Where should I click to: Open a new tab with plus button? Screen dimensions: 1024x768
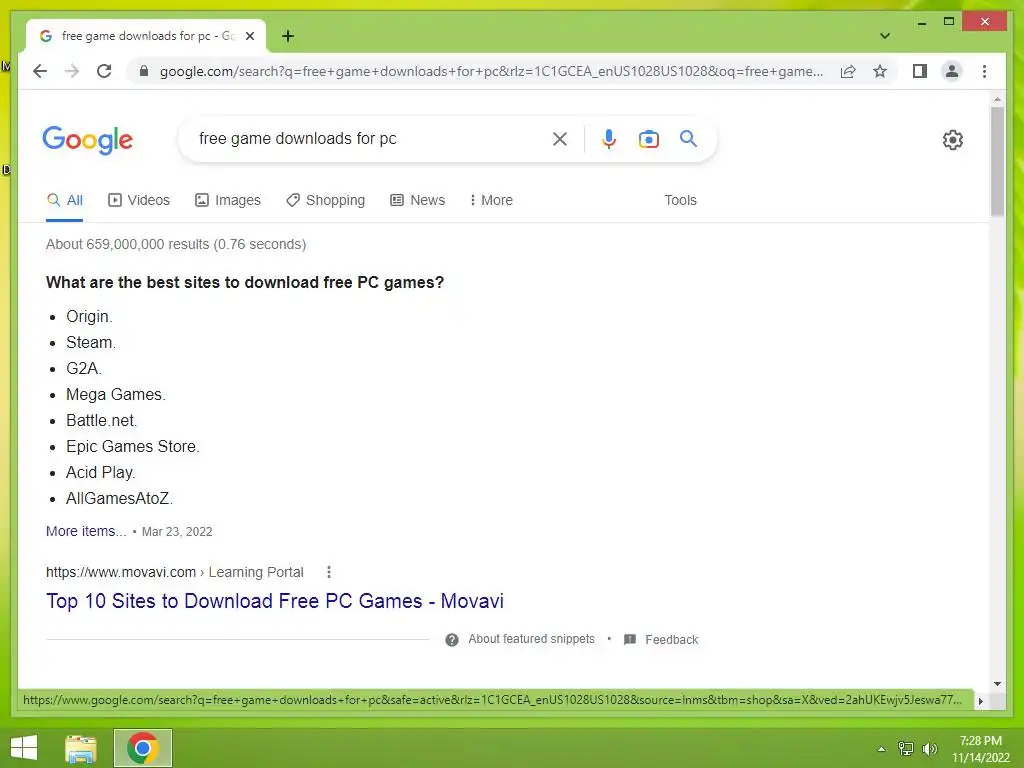[x=288, y=36]
